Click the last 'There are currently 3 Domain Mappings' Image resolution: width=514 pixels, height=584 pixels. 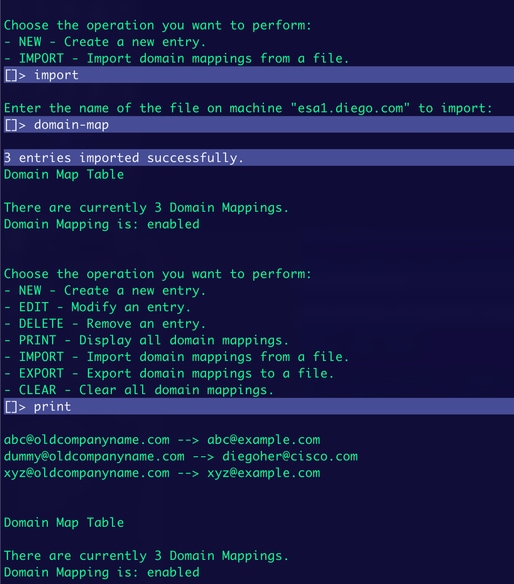(146, 556)
